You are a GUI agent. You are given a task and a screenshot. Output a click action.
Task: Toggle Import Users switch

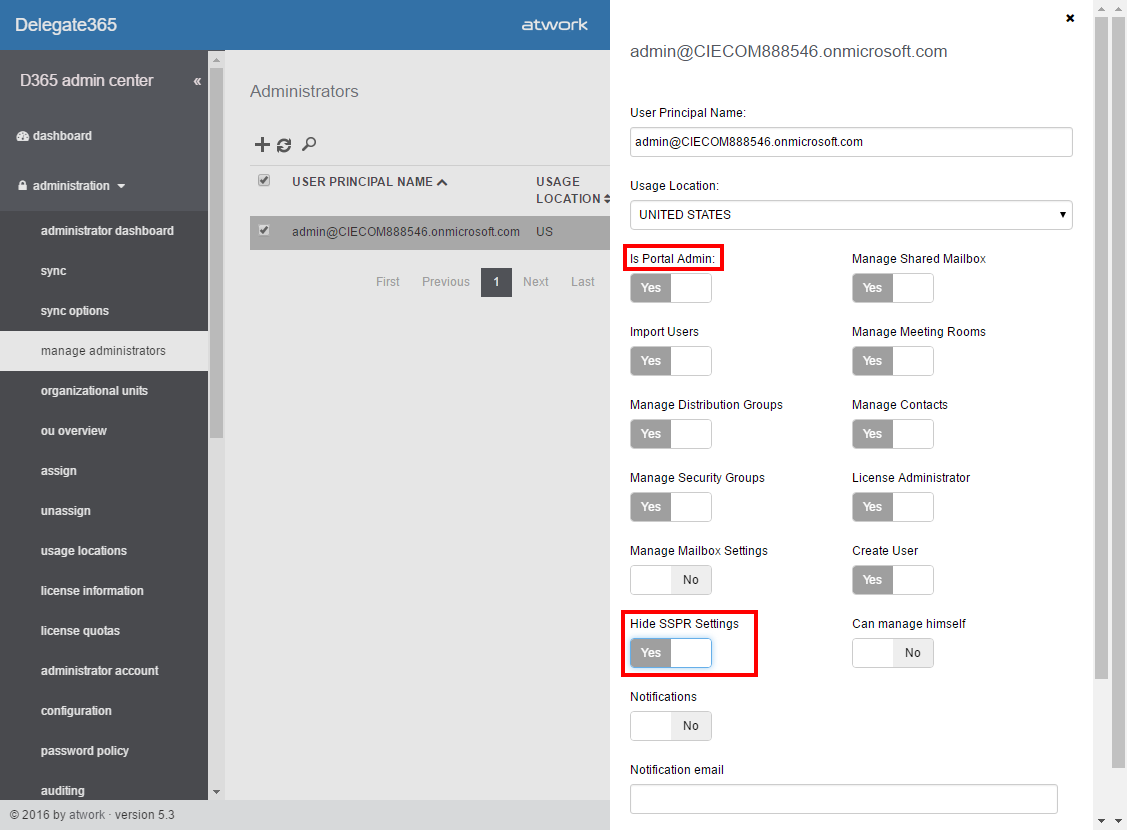(x=671, y=361)
